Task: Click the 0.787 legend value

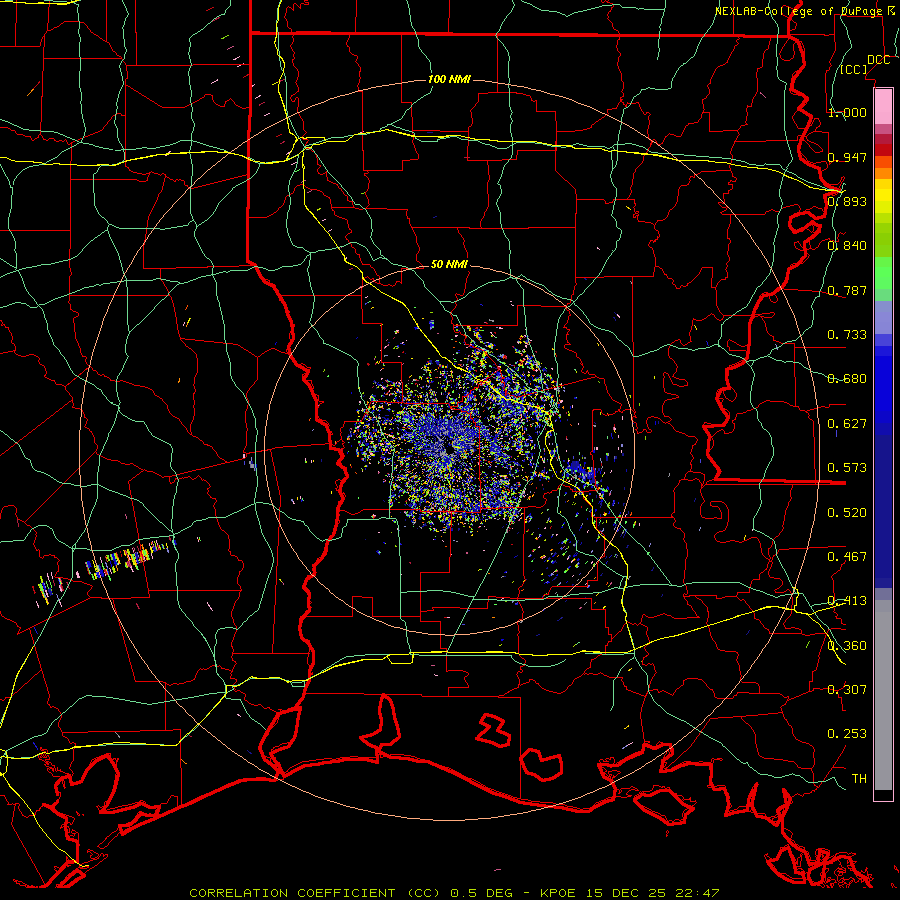Action: pyautogui.click(x=847, y=290)
